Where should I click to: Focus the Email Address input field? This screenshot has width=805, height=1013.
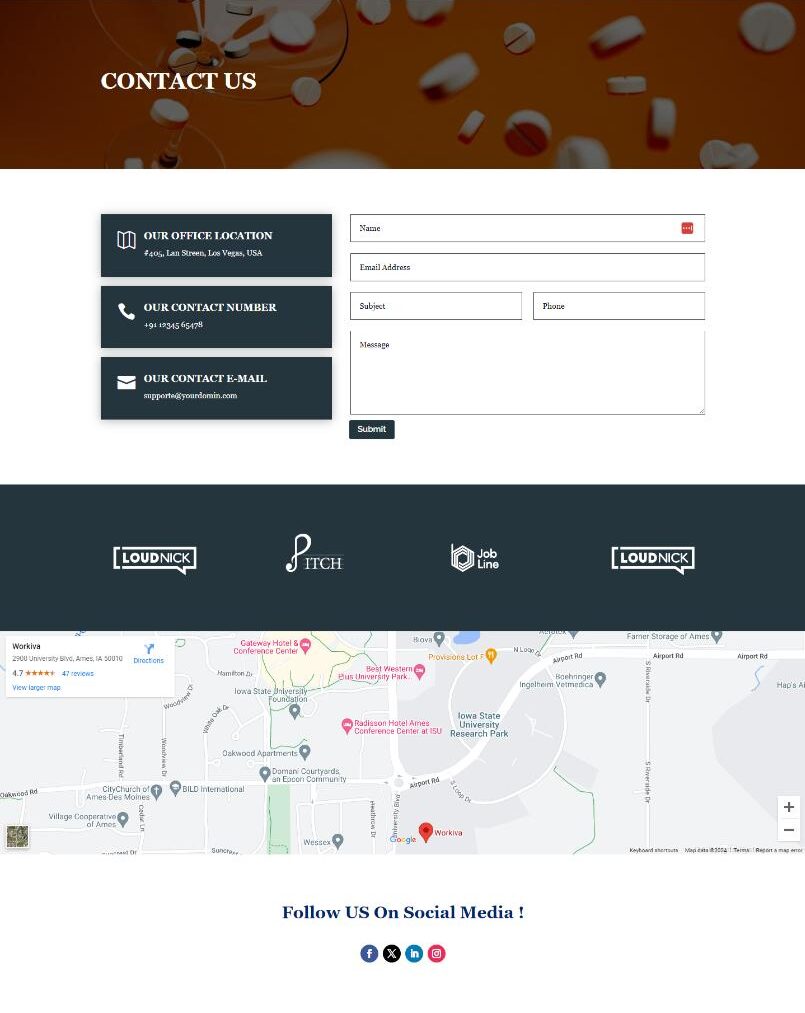point(527,267)
